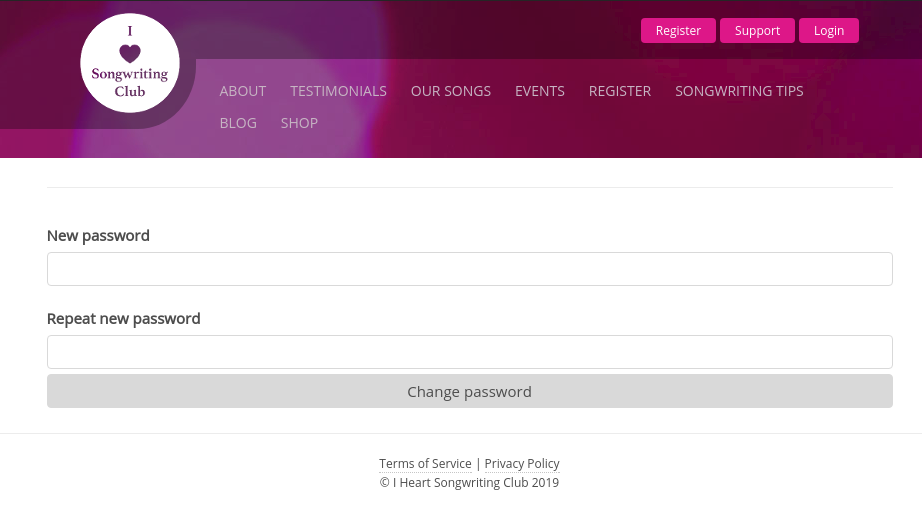Click the copyright text in the footer
This screenshot has height=508, width=922.
[x=469, y=483]
